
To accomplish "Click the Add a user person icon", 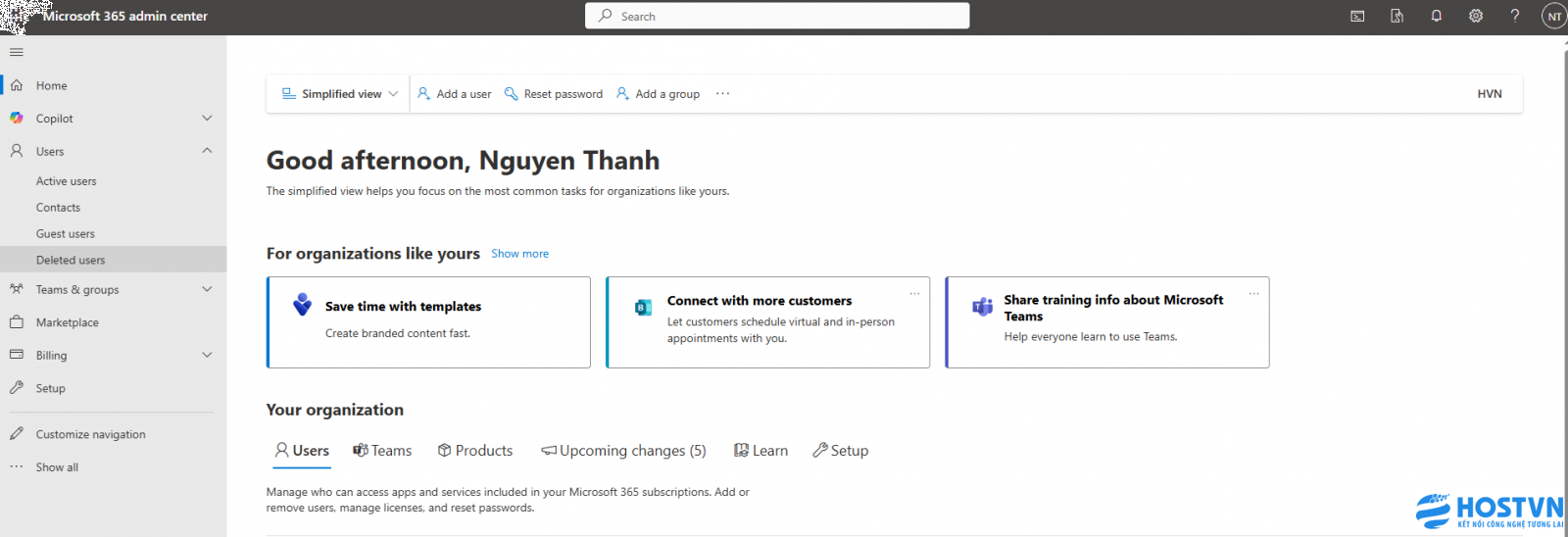I will [x=423, y=93].
